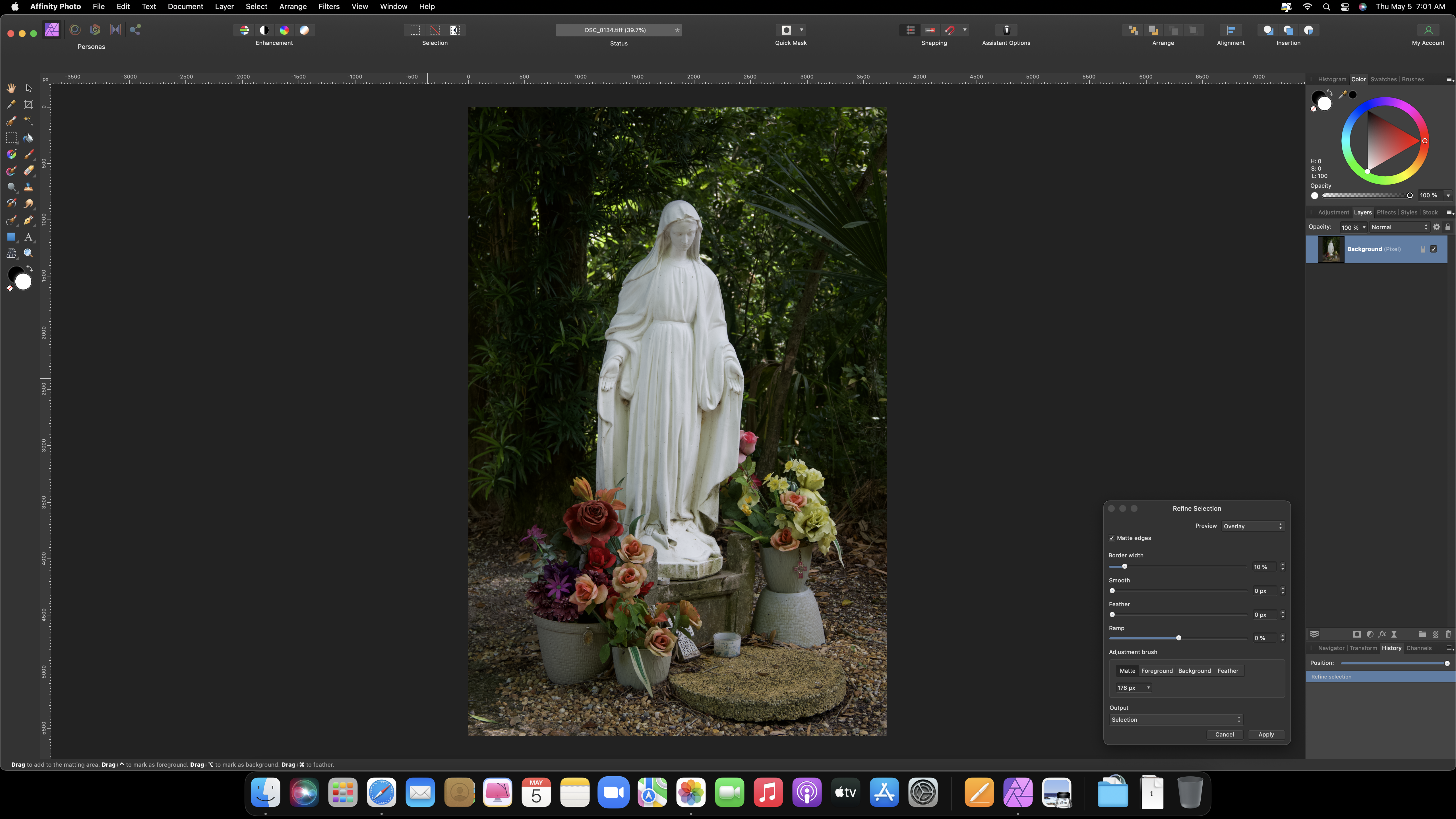Screen dimensions: 1456x819
Task: Click the Border width slider
Action: [1178, 566]
